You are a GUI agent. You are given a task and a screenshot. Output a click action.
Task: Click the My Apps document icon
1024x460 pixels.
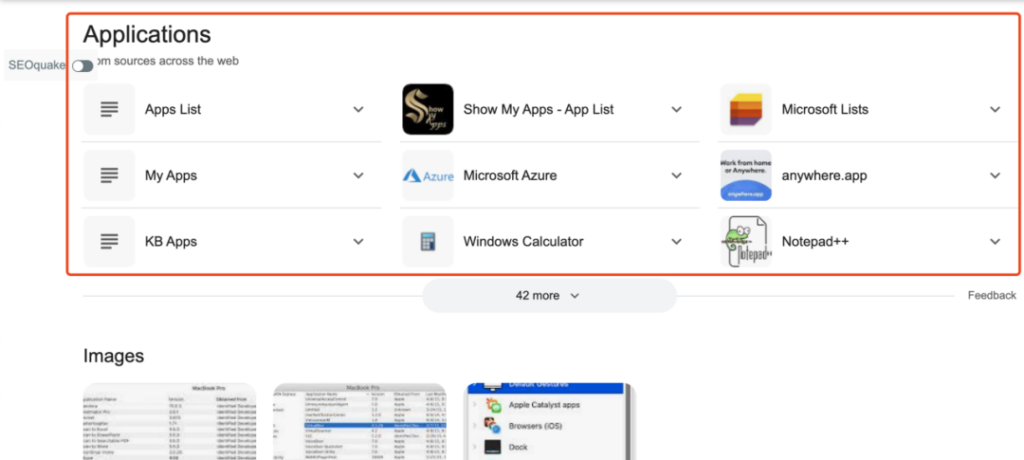(109, 175)
